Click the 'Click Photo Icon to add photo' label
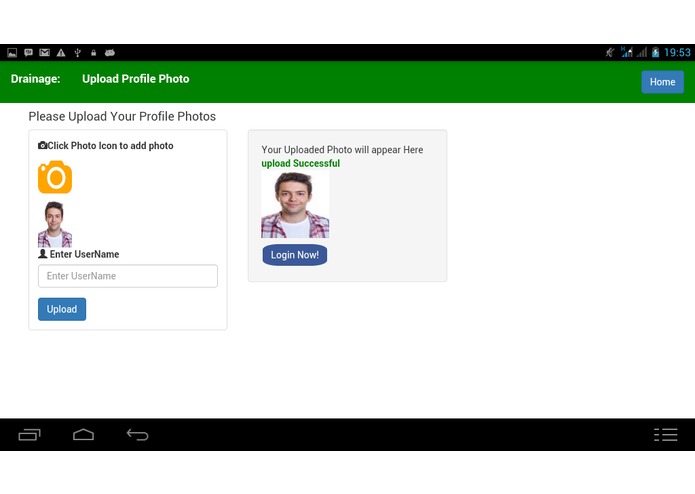Screen dimensions: 695x494 pyautogui.click(x=110, y=145)
